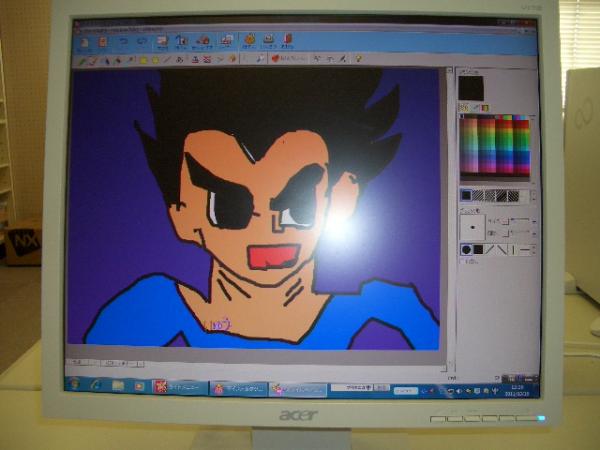
Task: Select the straight line drawing tool
Action: 167,60
